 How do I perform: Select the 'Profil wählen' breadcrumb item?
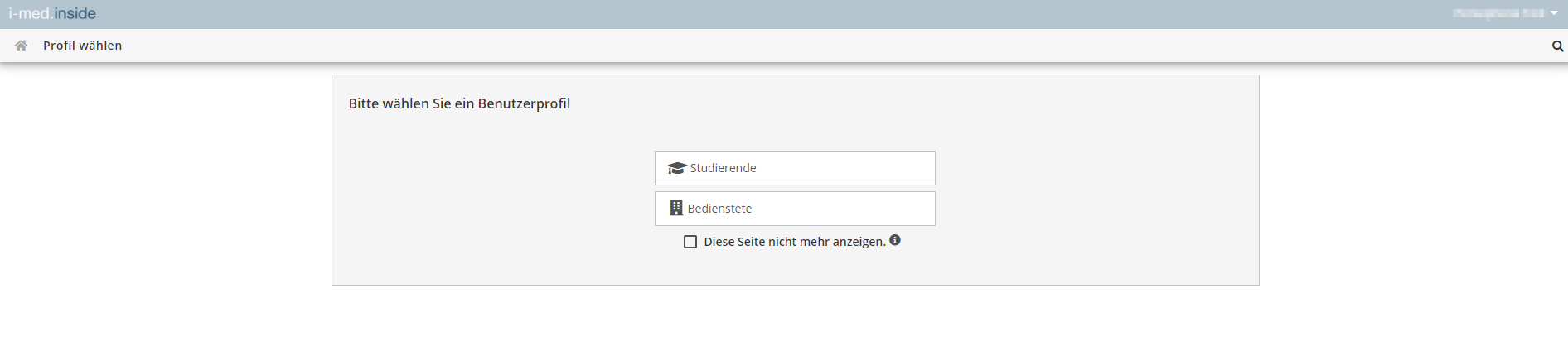click(82, 46)
